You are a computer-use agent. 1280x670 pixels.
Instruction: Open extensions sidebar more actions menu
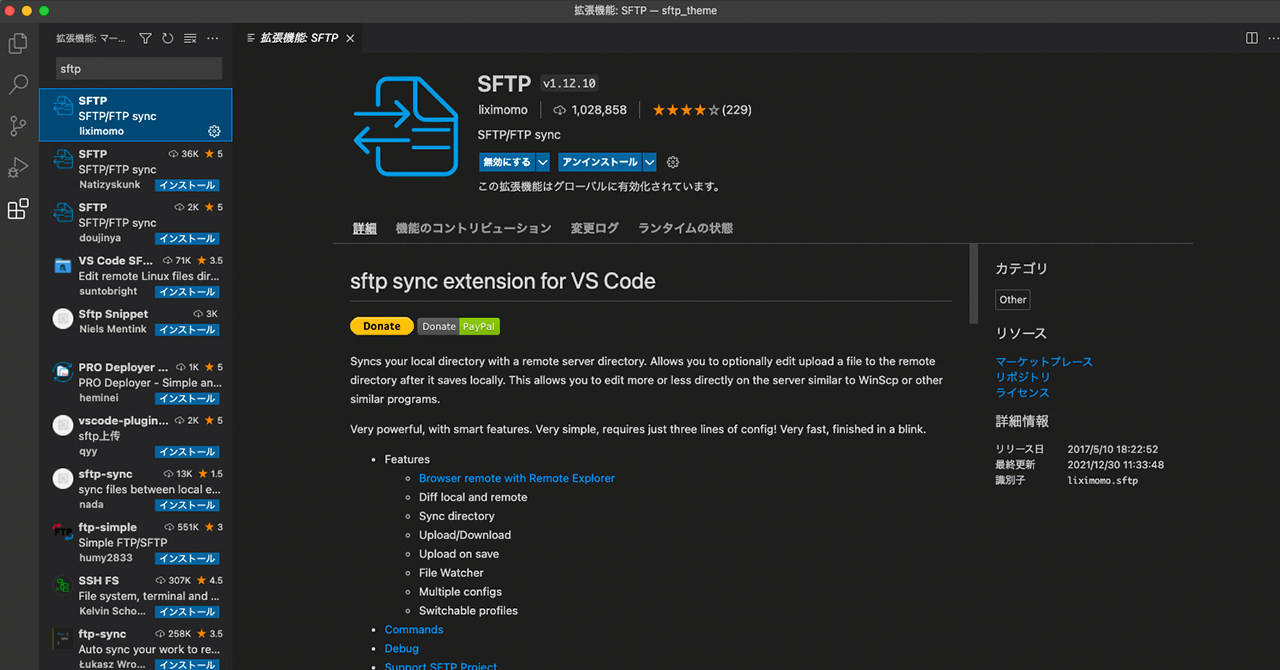(212, 38)
